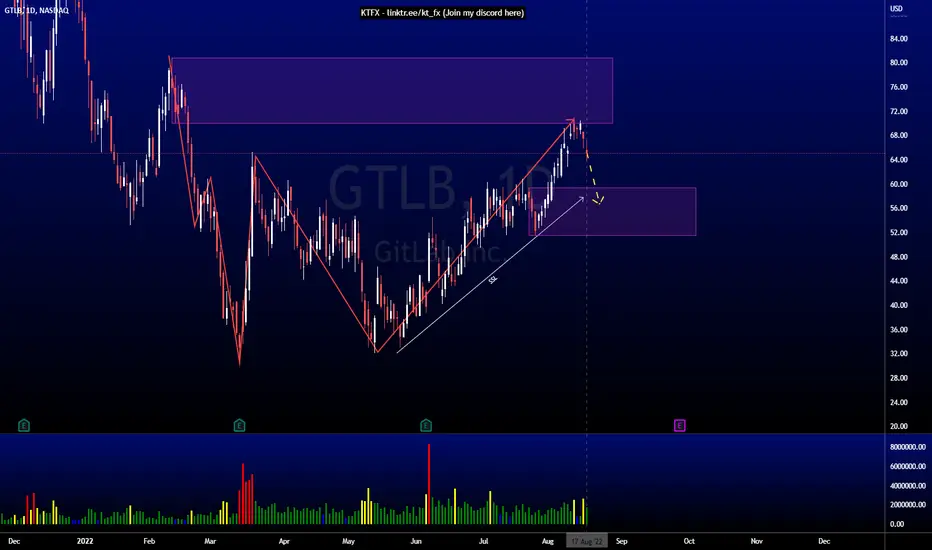Click the Jun label on time axis

pyautogui.click(x=416, y=541)
